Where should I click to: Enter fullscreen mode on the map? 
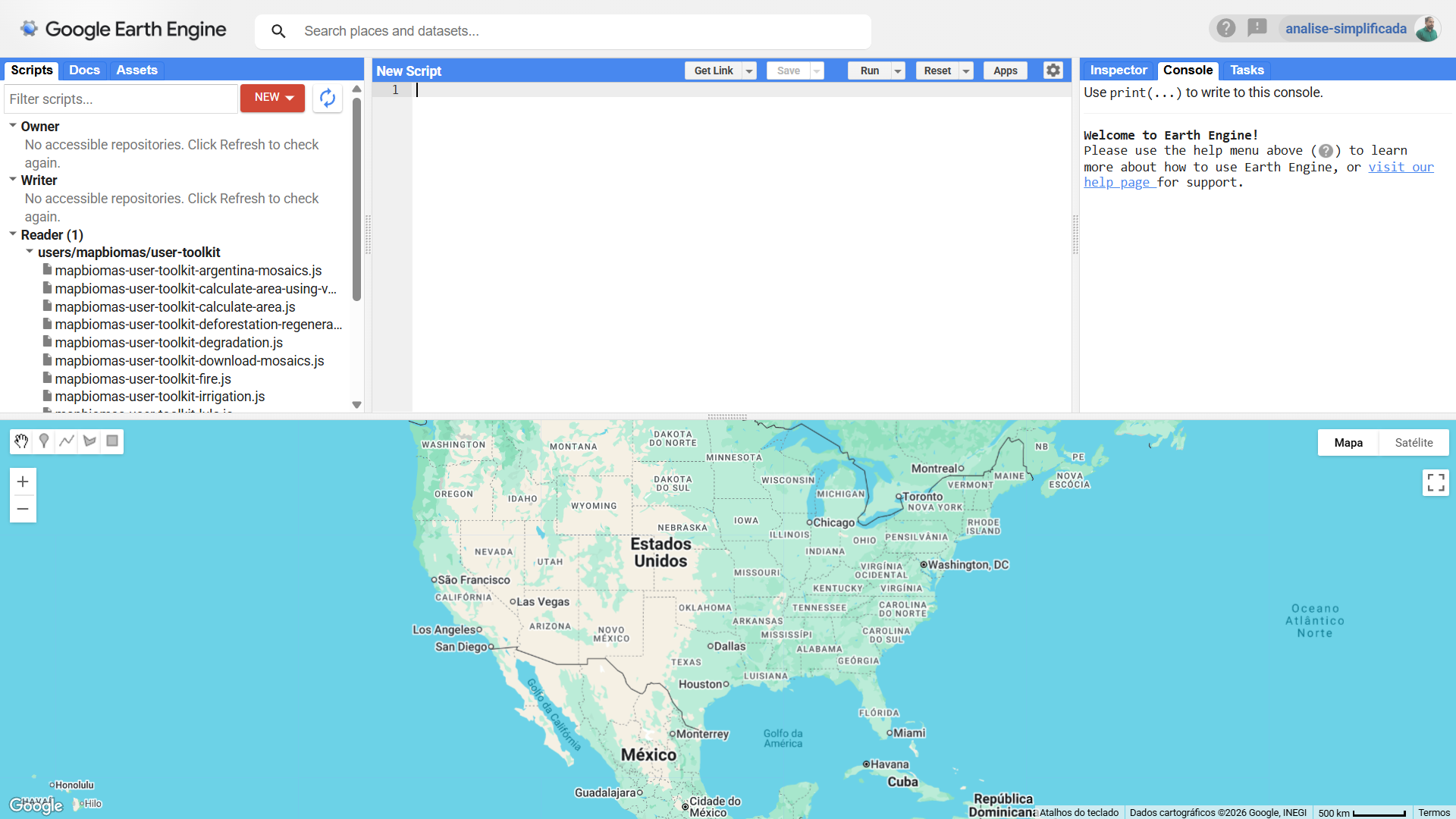pyautogui.click(x=1436, y=482)
